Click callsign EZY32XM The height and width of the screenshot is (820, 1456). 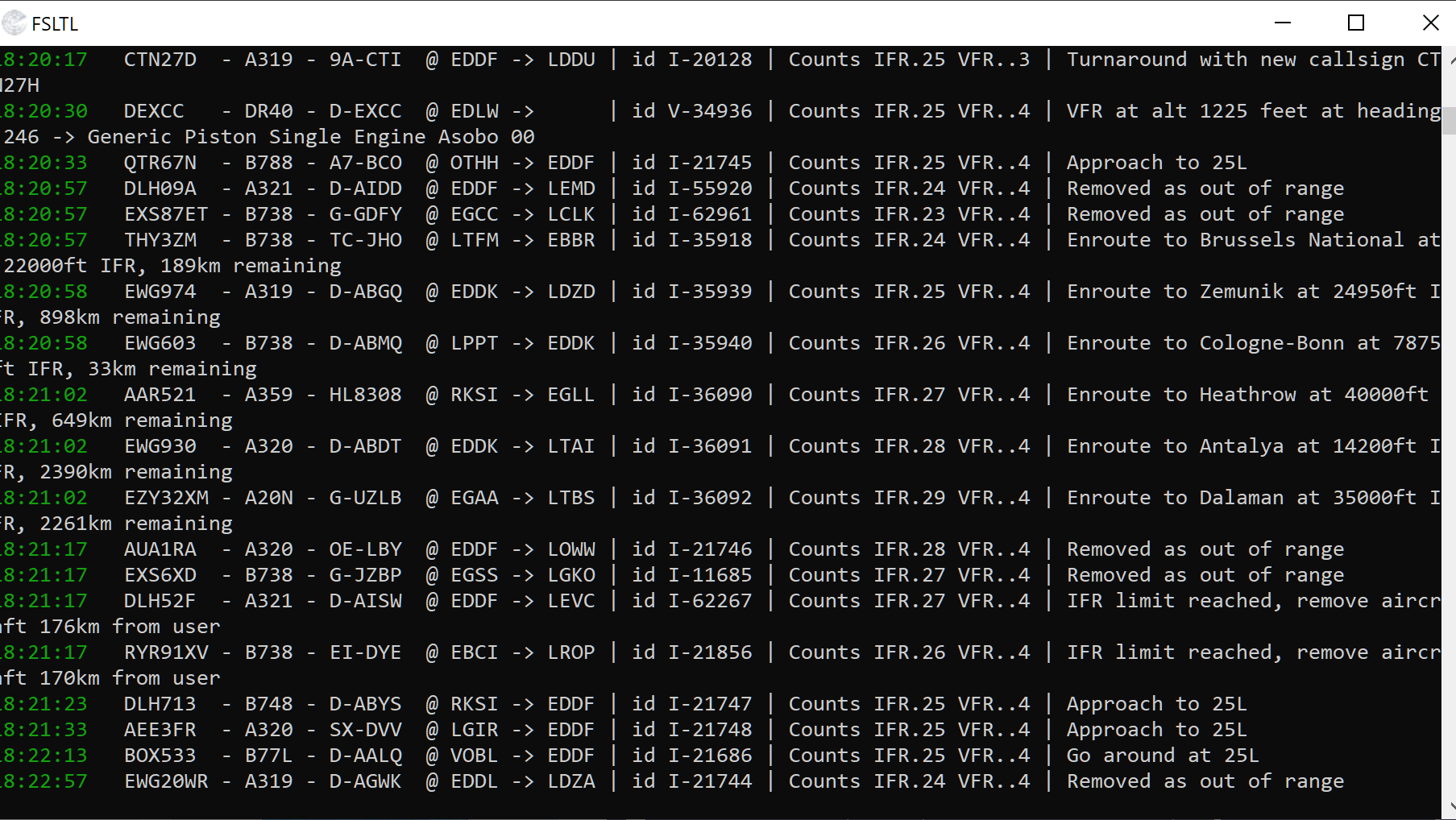166,498
